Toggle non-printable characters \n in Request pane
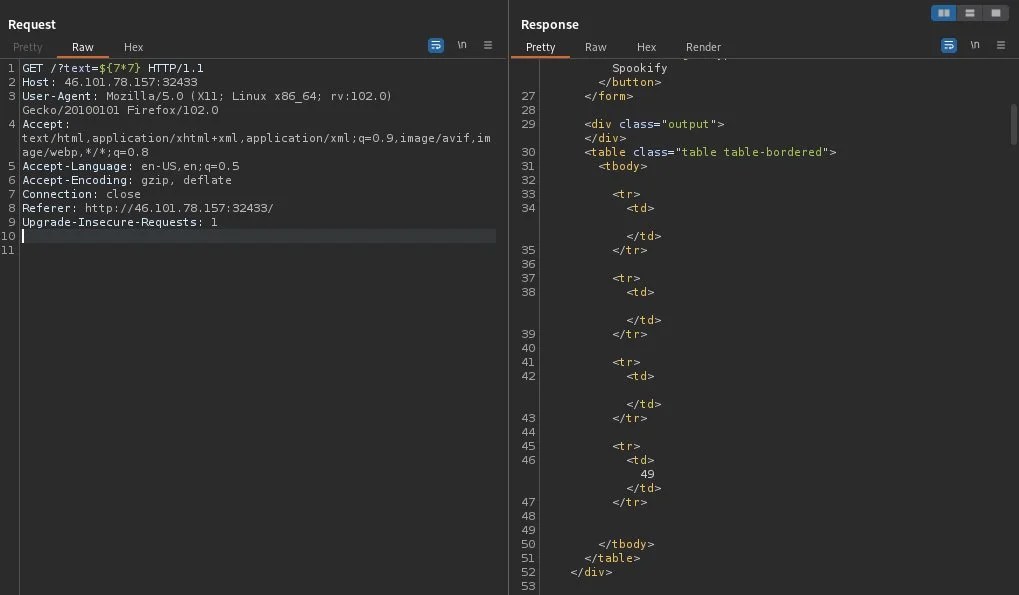Image resolution: width=1019 pixels, height=595 pixels. [x=462, y=45]
